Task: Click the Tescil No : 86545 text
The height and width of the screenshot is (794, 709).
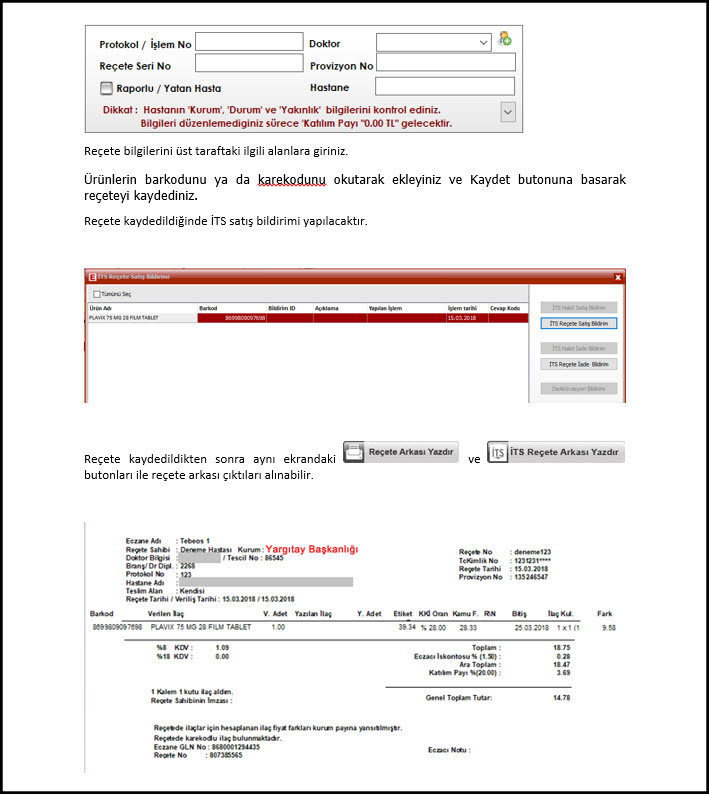Action: [x=255, y=558]
